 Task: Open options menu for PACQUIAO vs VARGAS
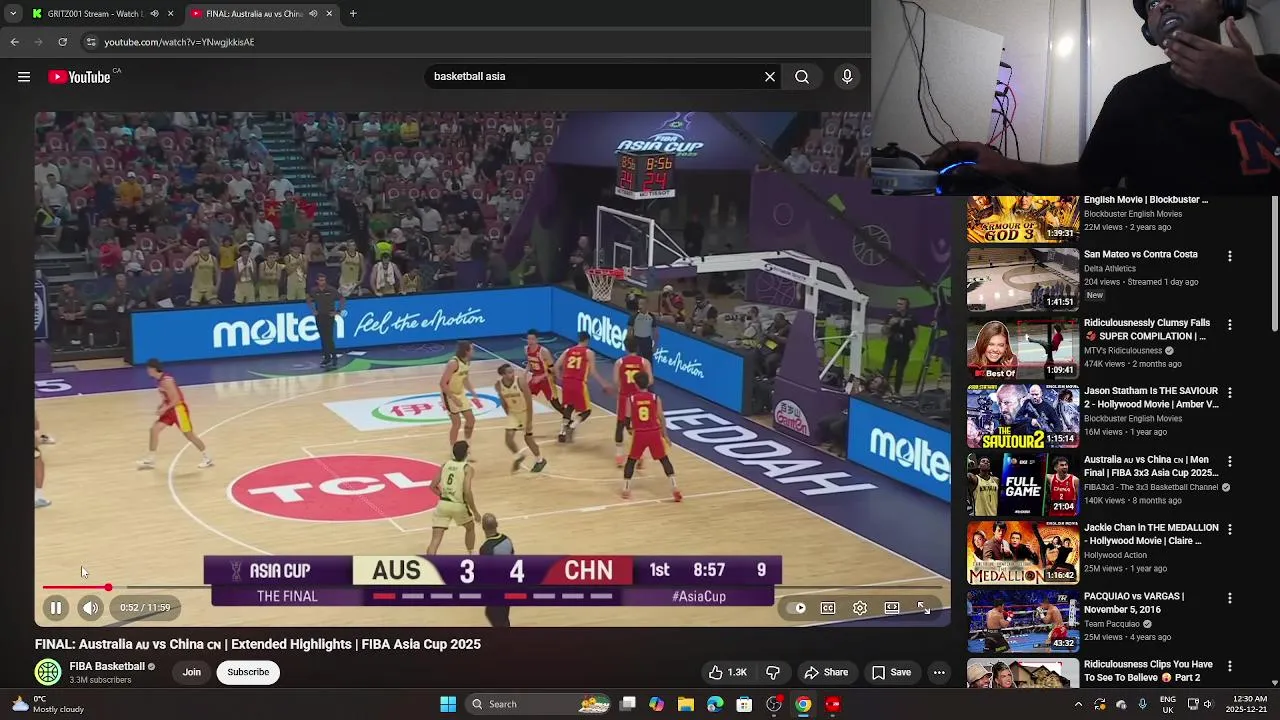click(1230, 598)
